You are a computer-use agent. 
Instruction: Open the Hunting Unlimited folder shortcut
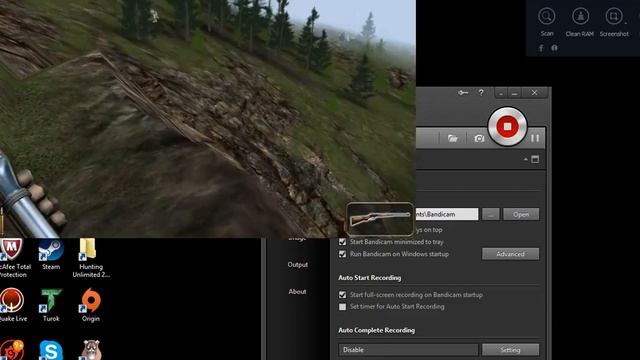pyautogui.click(x=91, y=258)
